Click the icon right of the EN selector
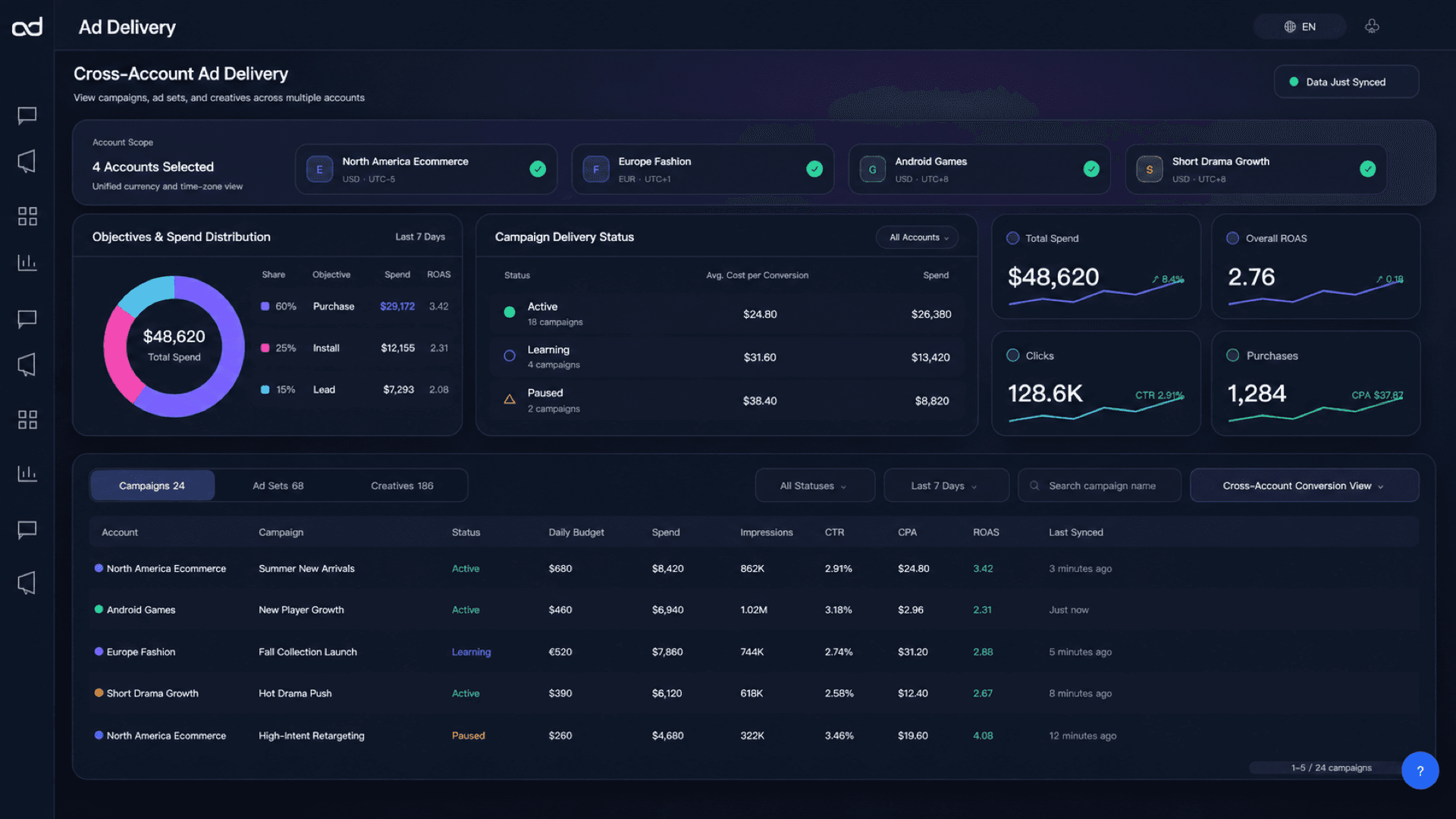Image resolution: width=1456 pixels, height=819 pixels. tap(1372, 27)
